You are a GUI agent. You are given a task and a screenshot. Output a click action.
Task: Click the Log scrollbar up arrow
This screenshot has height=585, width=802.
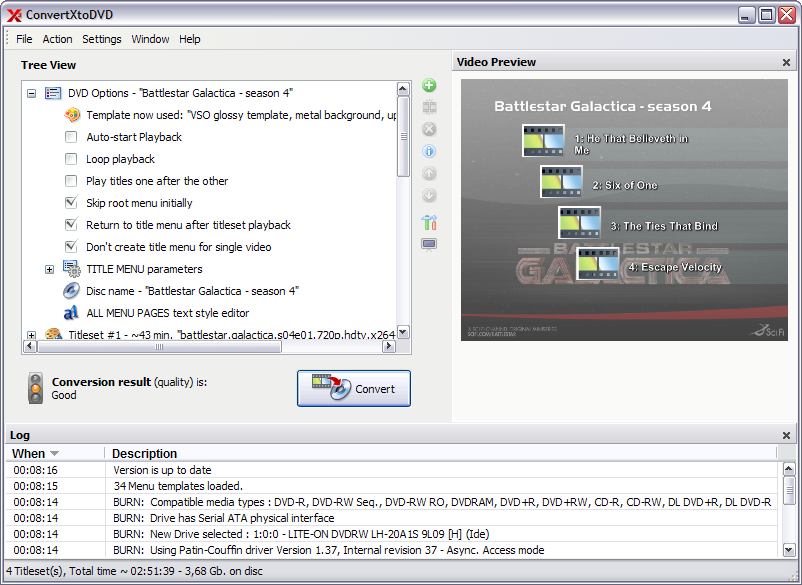(788, 468)
